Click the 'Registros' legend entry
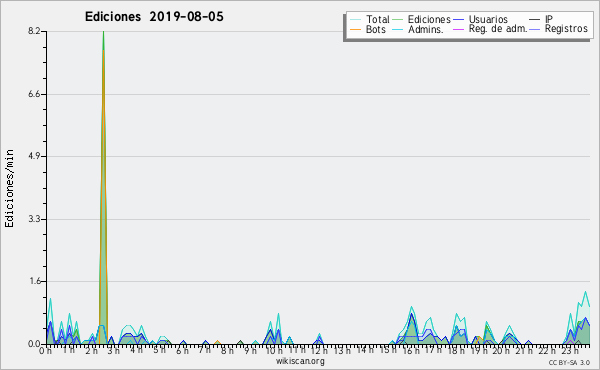Image resolution: width=600 pixels, height=370 pixels. pos(558,29)
